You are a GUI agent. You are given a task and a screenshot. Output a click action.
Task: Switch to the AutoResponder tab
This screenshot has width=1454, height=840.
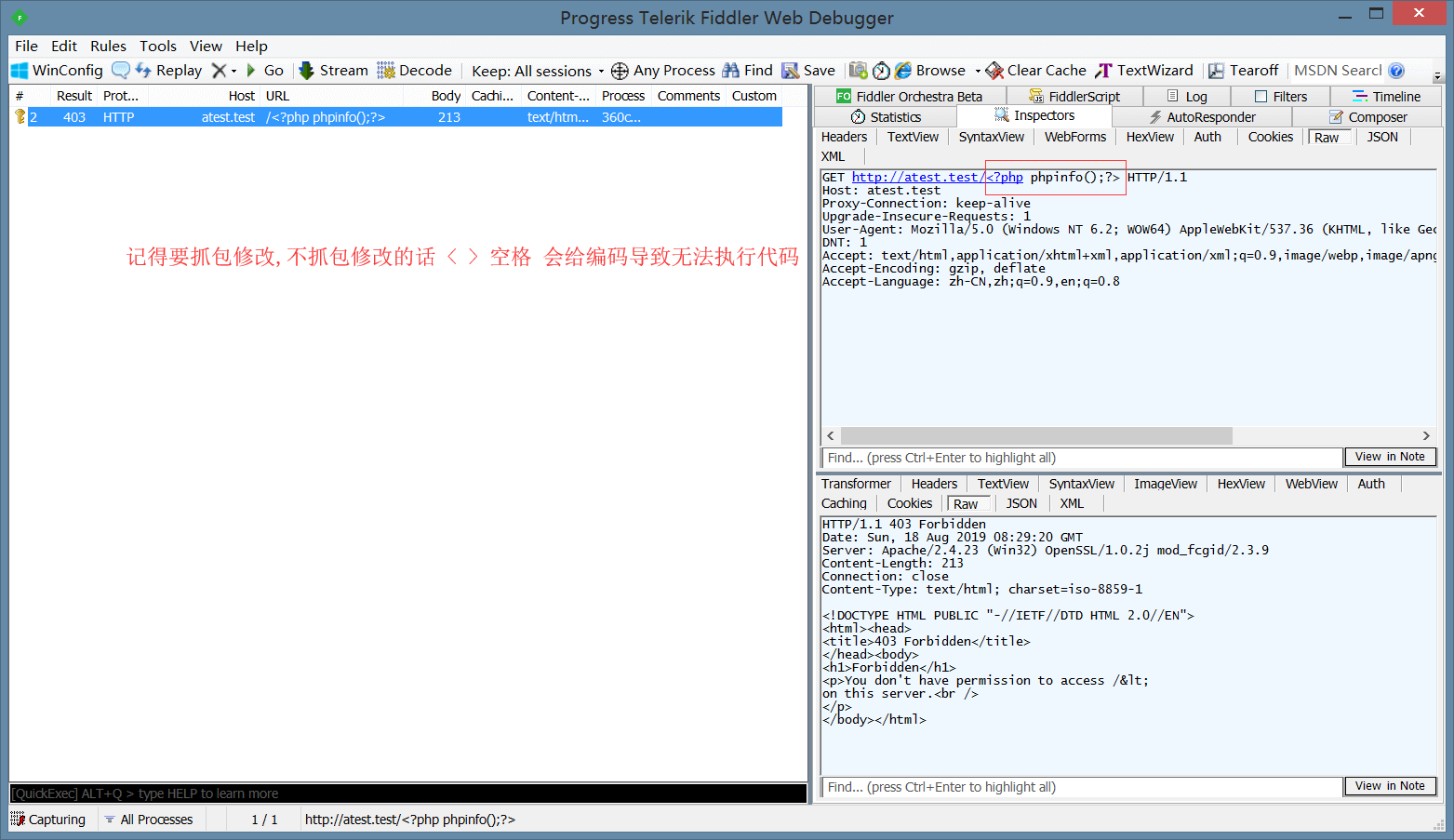(1201, 117)
